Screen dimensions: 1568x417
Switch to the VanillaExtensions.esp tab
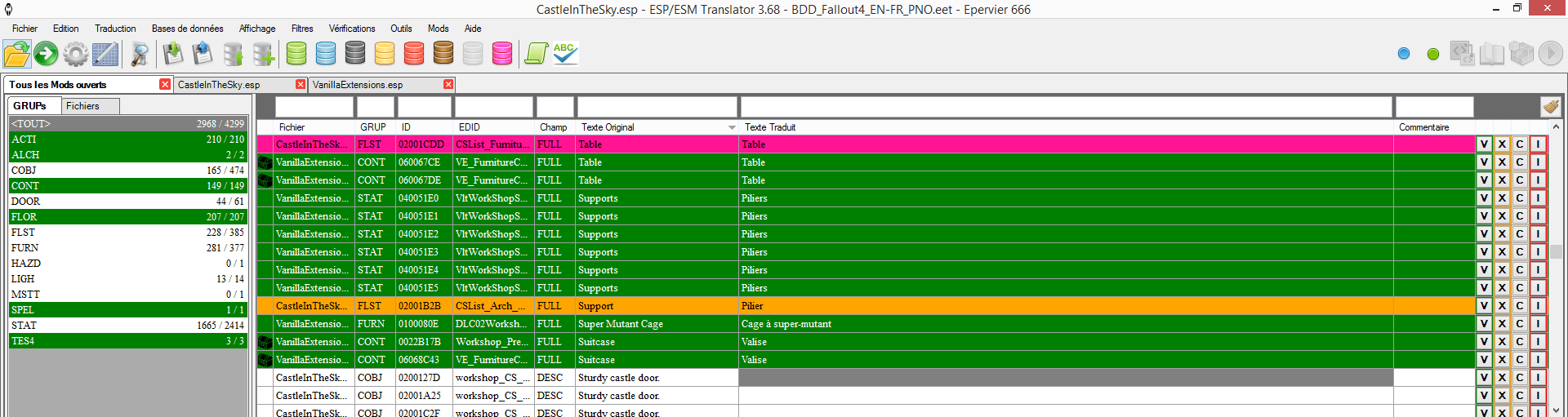[358, 85]
